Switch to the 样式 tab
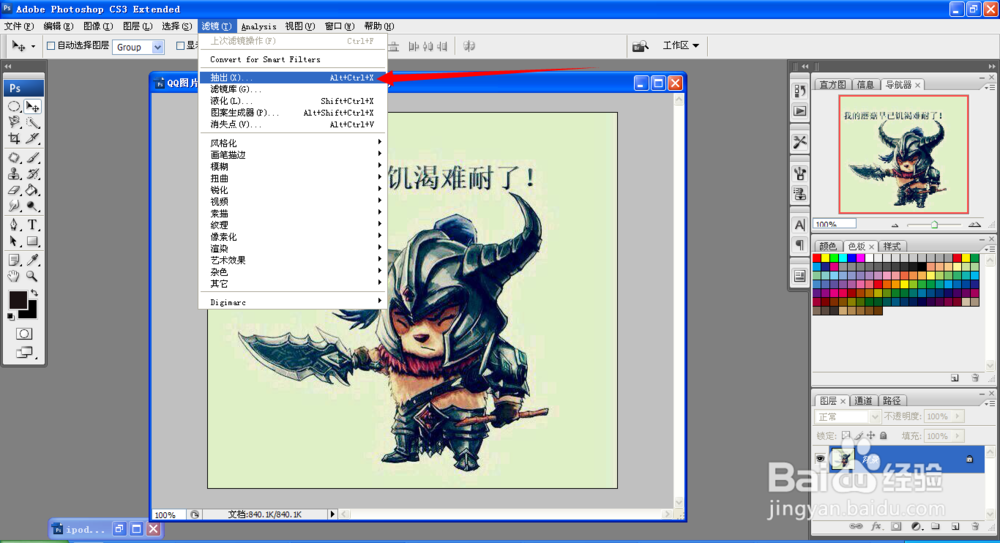The image size is (1000, 543). (x=892, y=246)
